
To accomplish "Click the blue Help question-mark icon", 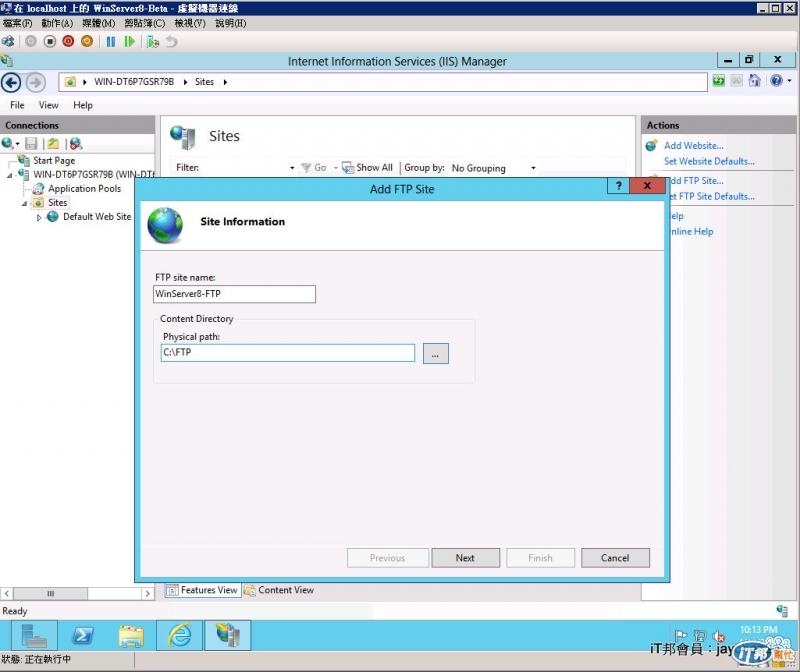I will (x=776, y=81).
